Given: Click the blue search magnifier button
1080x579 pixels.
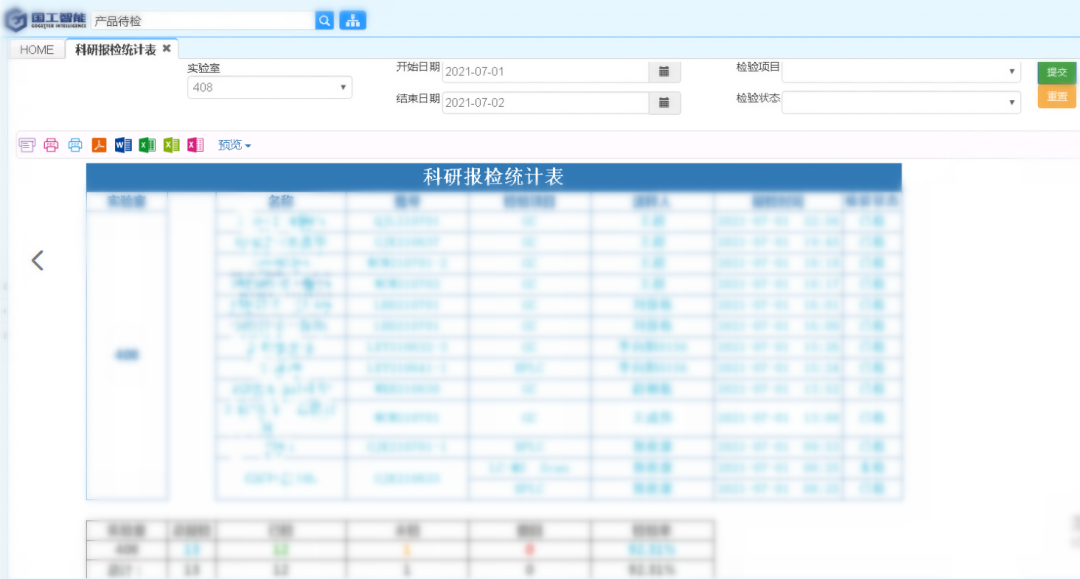Looking at the screenshot, I should coord(325,20).
